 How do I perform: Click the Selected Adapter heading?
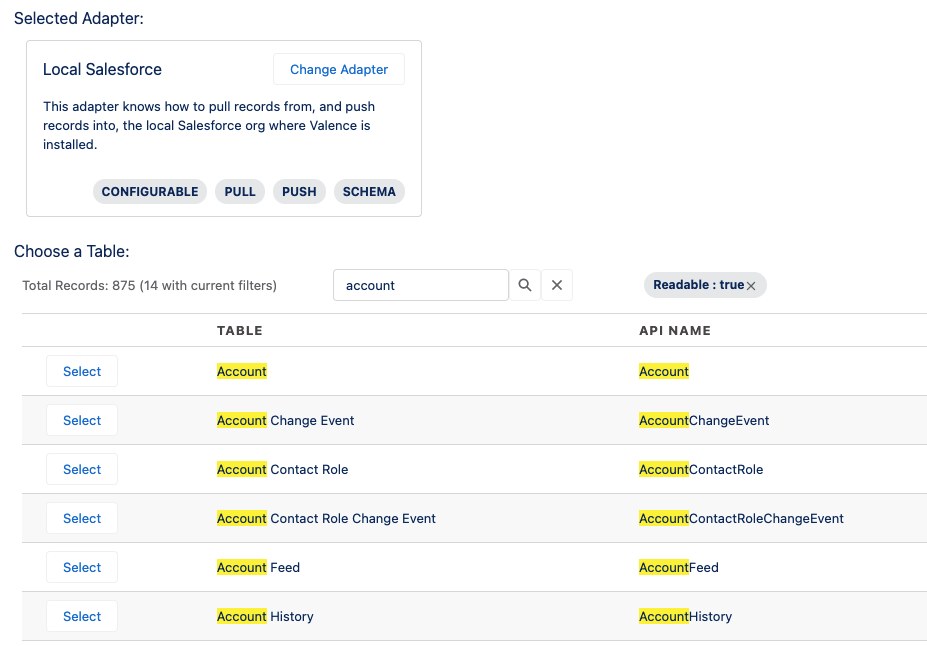tap(79, 18)
